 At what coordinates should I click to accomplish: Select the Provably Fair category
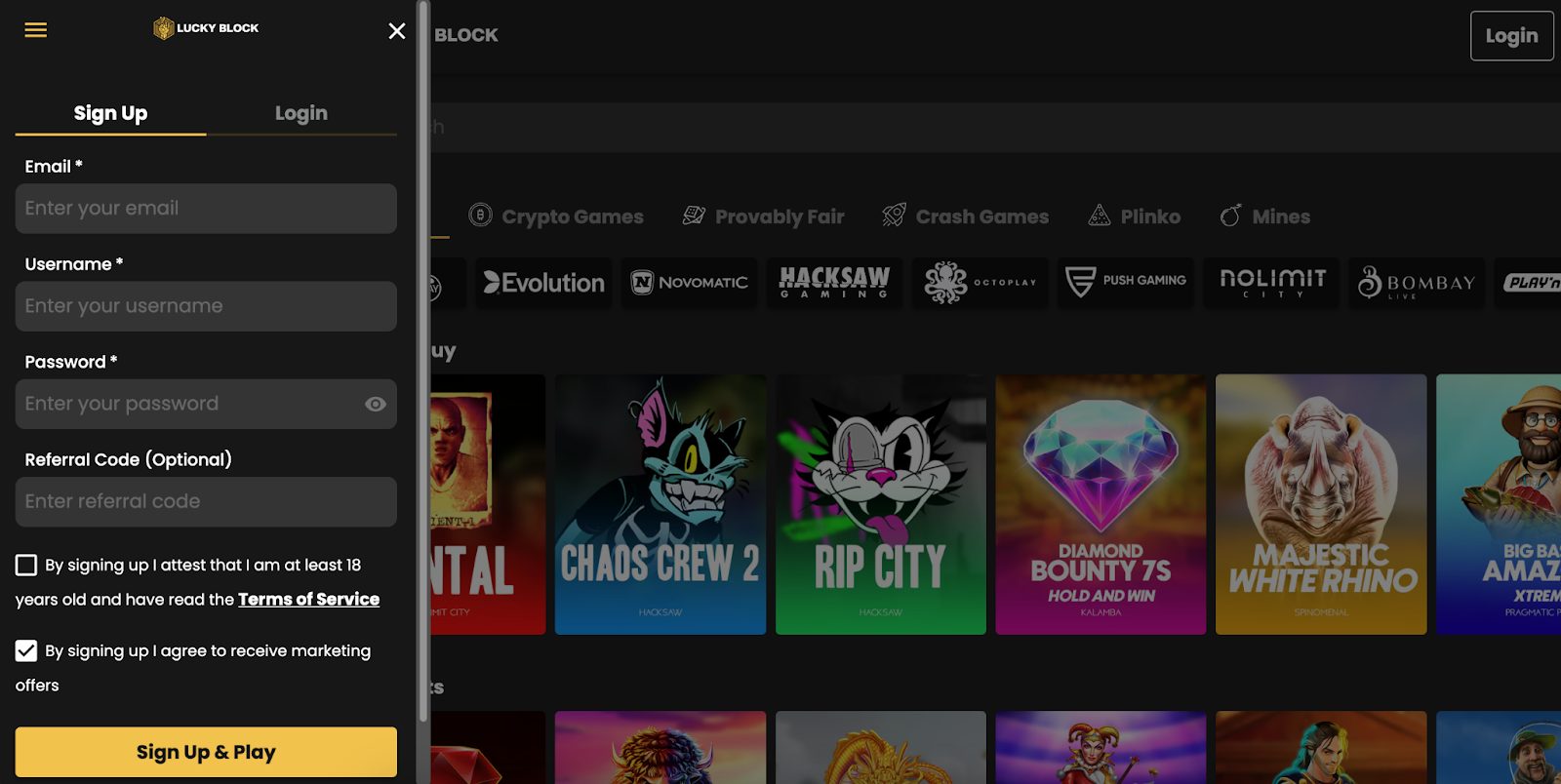[x=764, y=216]
